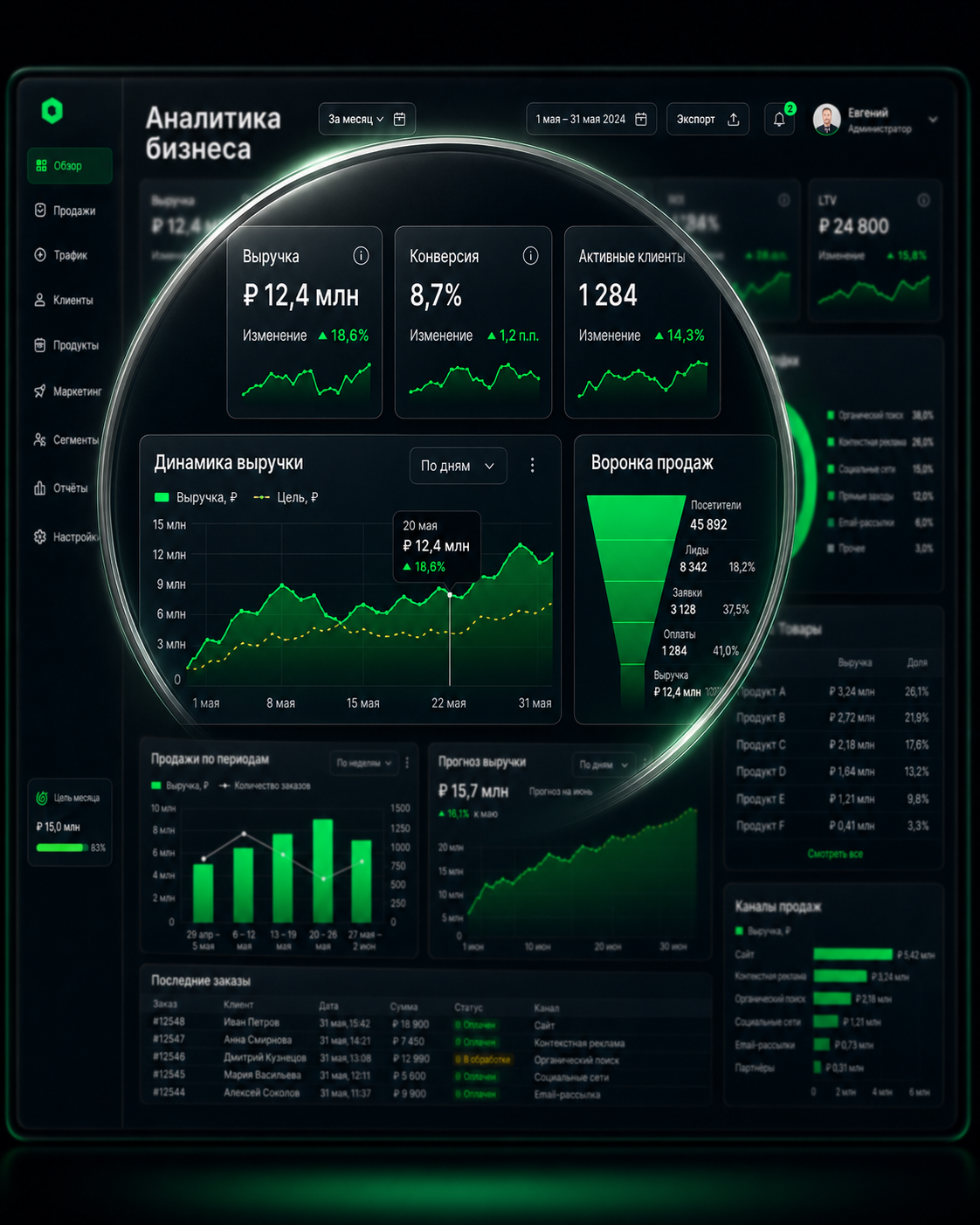Click info icon on LTV card
980x1225 pixels.
point(923,200)
